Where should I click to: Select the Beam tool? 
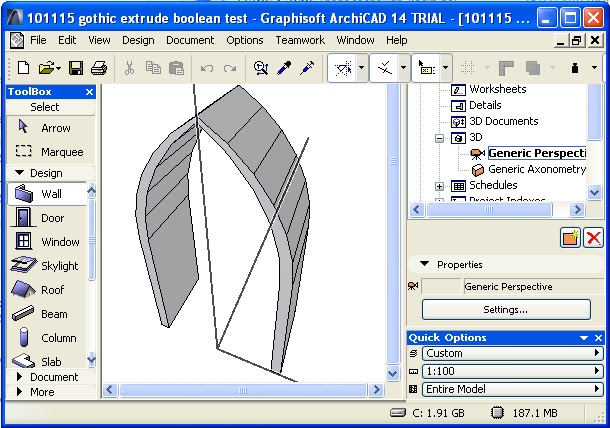coord(47,314)
